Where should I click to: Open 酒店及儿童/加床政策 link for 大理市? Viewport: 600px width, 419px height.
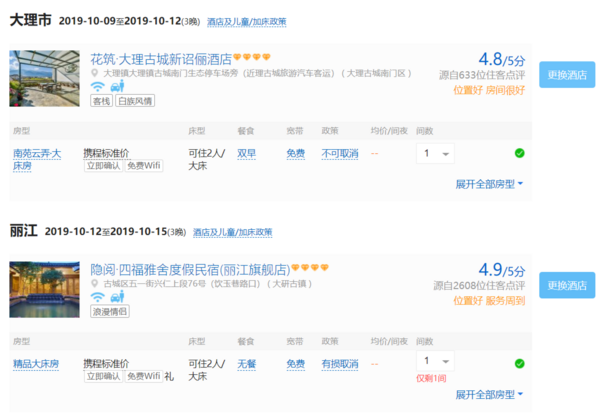click(x=246, y=22)
